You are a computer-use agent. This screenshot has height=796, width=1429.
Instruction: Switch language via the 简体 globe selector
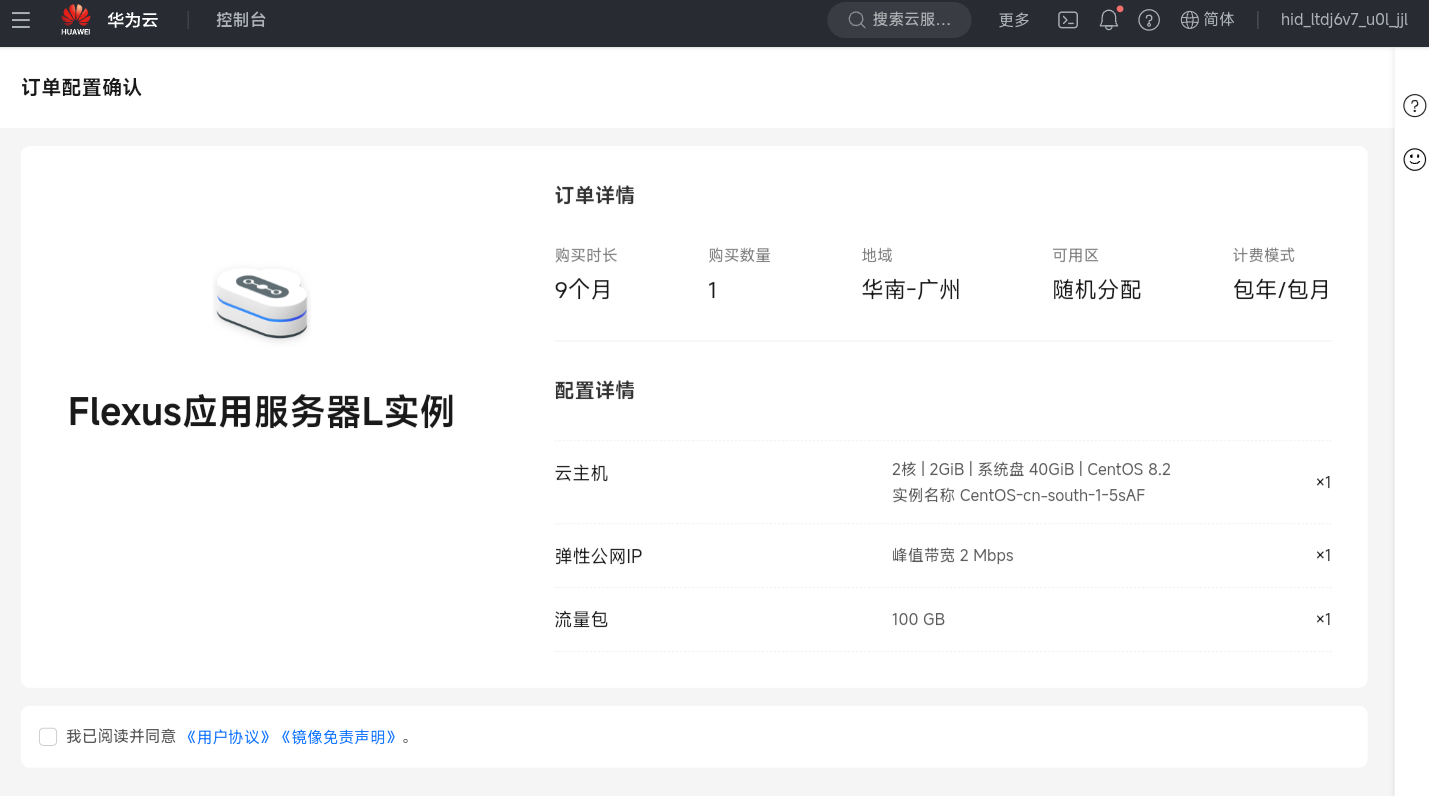pos(1208,20)
